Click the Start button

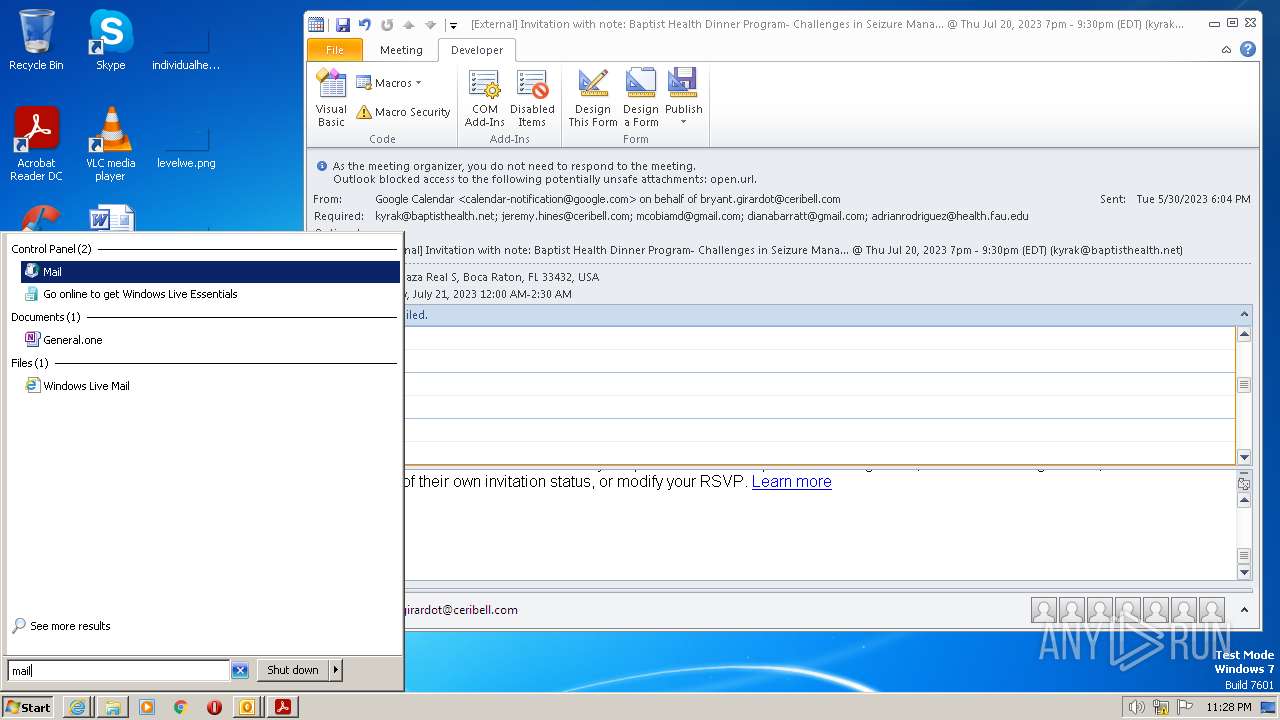coord(28,707)
